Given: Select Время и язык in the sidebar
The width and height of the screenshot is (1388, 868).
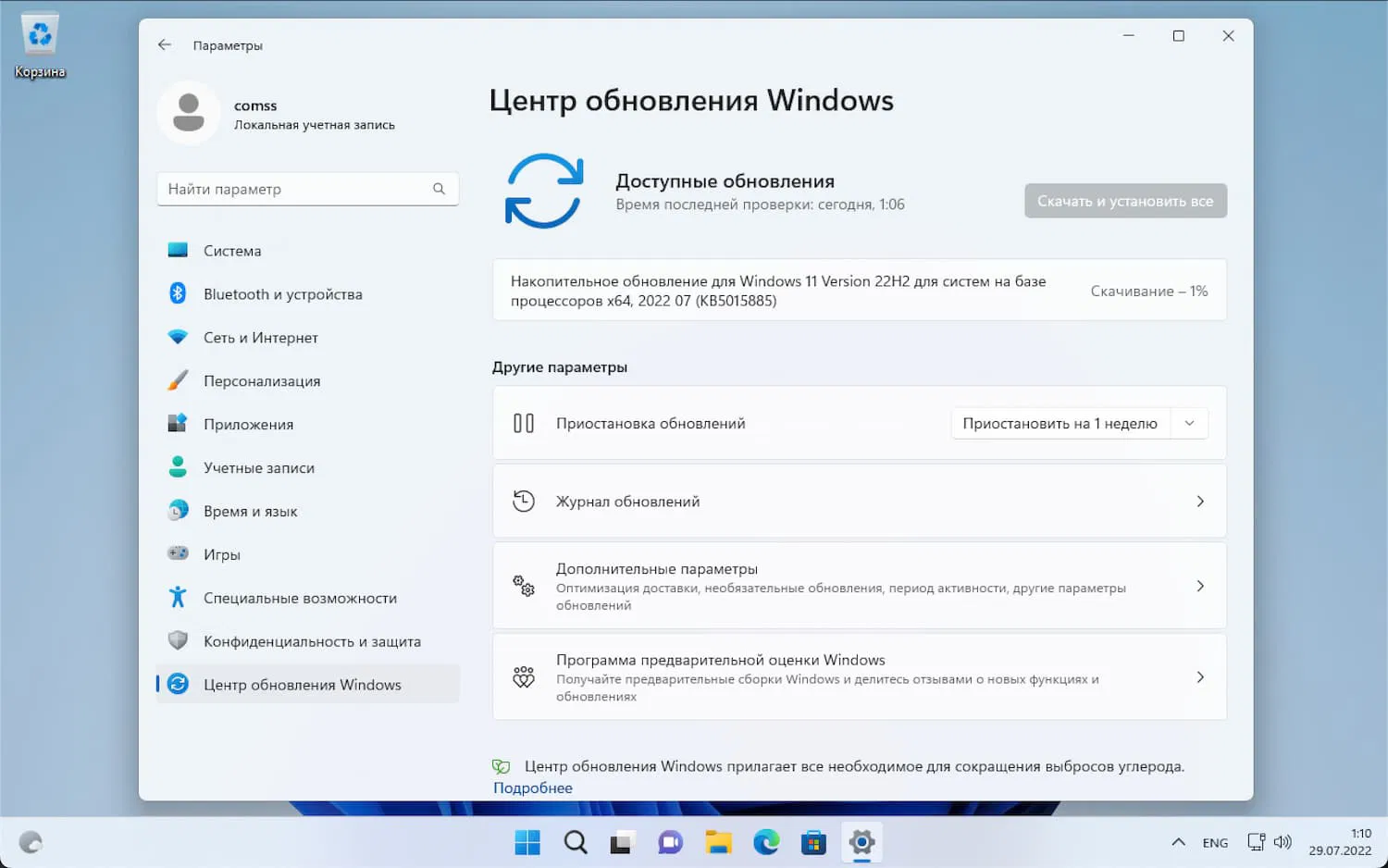Looking at the screenshot, I should (250, 510).
